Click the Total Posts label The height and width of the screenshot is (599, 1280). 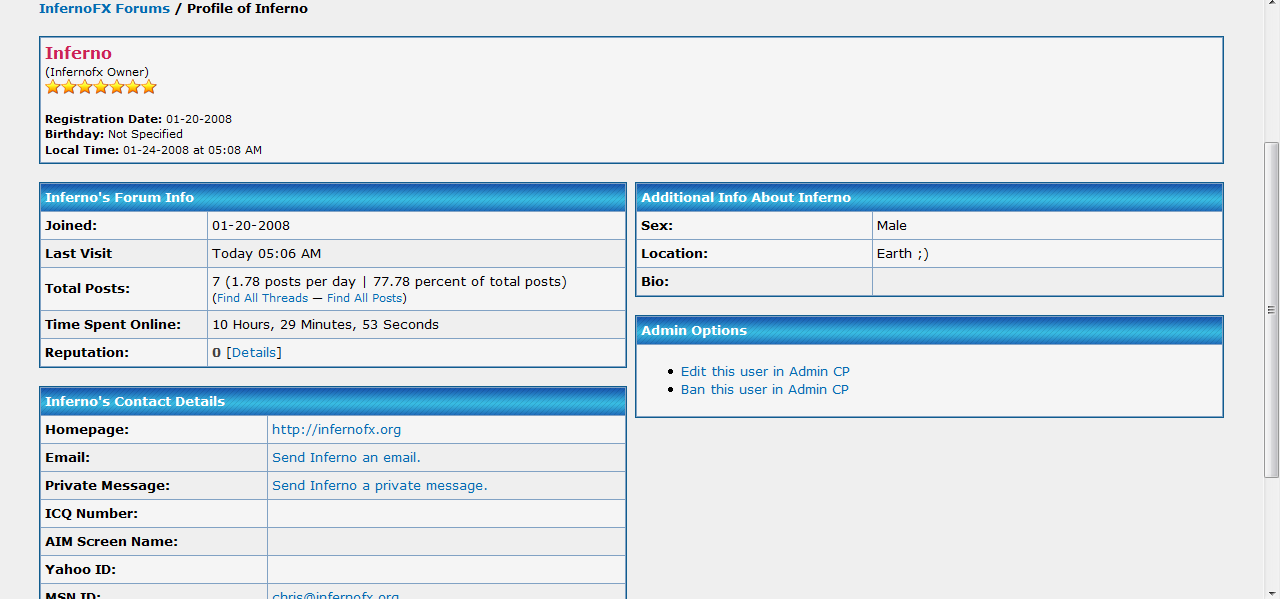click(87, 289)
